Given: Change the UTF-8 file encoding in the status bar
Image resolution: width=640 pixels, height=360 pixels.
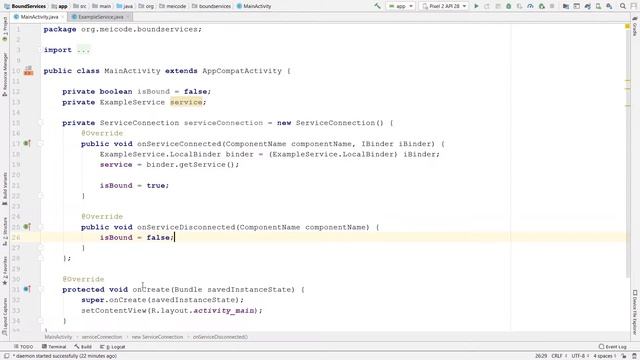Looking at the screenshot, I should click(580, 356).
